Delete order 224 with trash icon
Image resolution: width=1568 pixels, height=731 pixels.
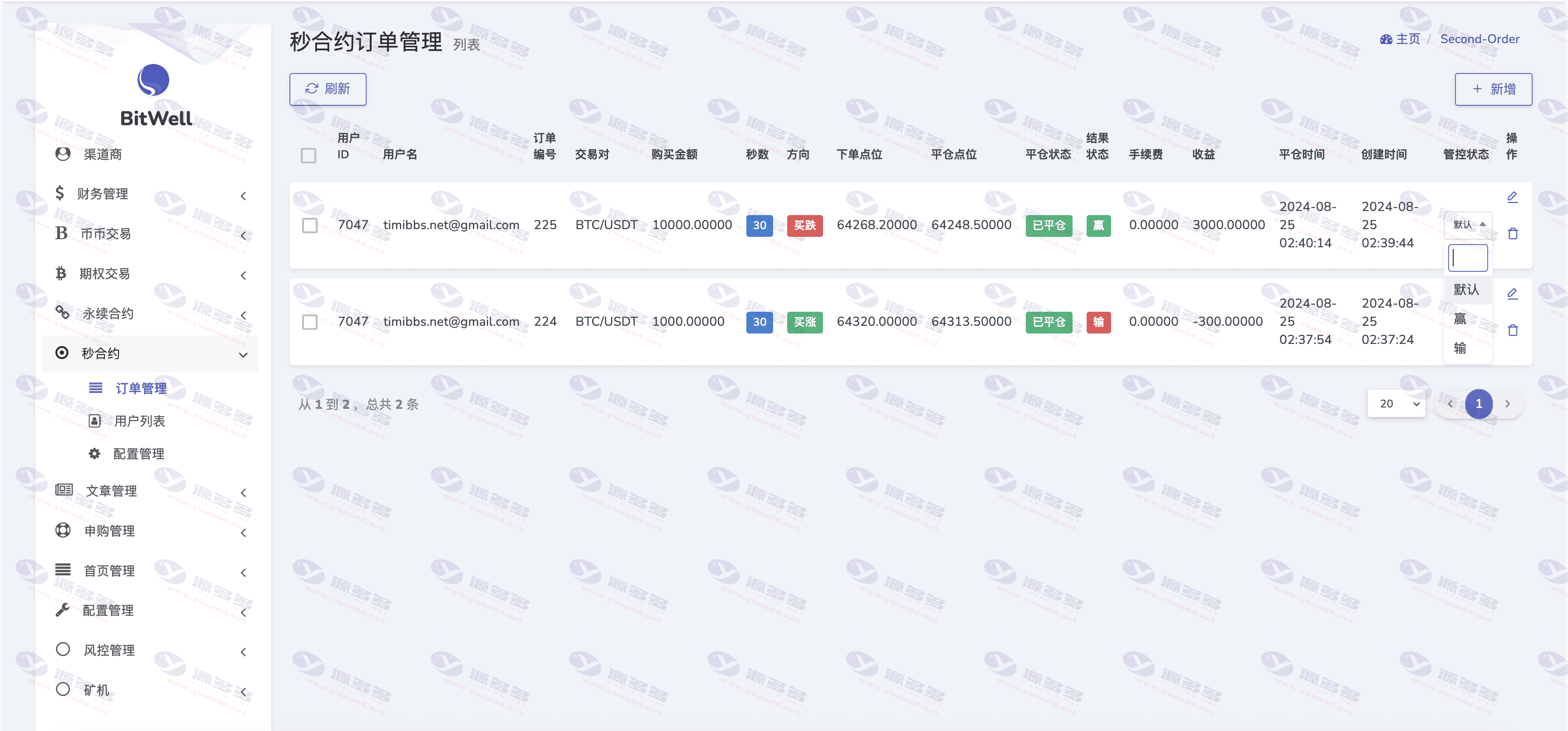[1513, 330]
